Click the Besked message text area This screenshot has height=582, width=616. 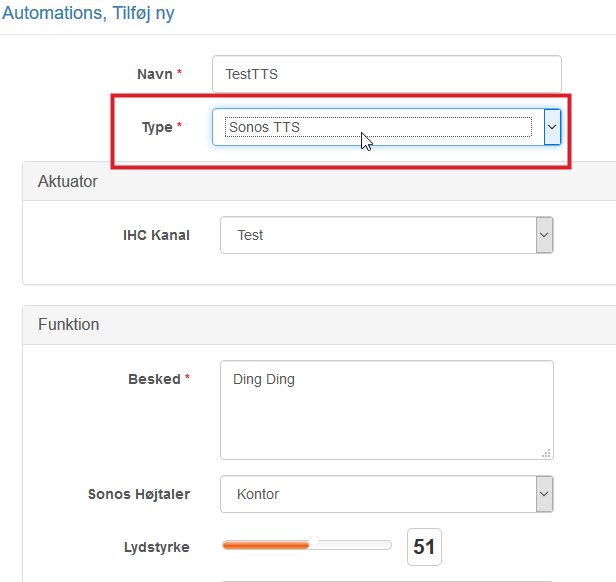(386, 410)
